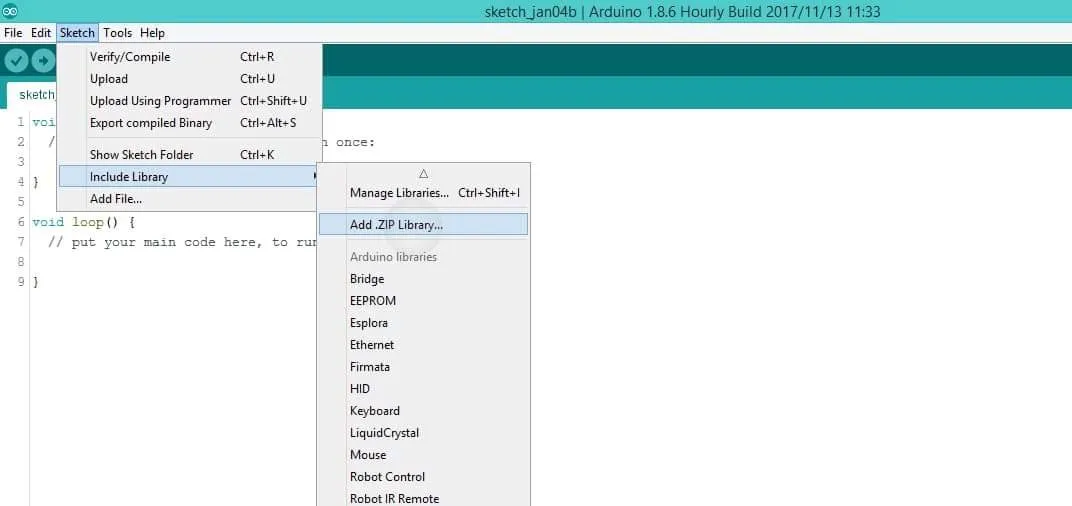Click the Verify checkmark toolbar icon

click(16, 61)
